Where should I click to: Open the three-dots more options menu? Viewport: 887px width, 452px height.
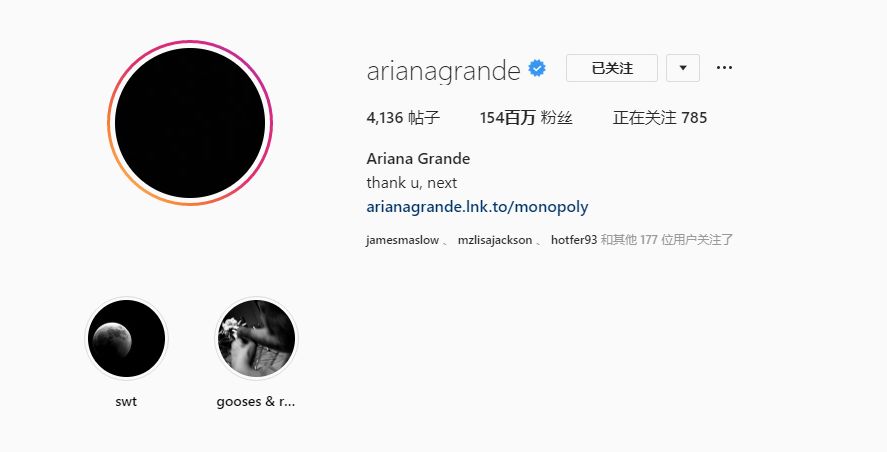(x=724, y=68)
